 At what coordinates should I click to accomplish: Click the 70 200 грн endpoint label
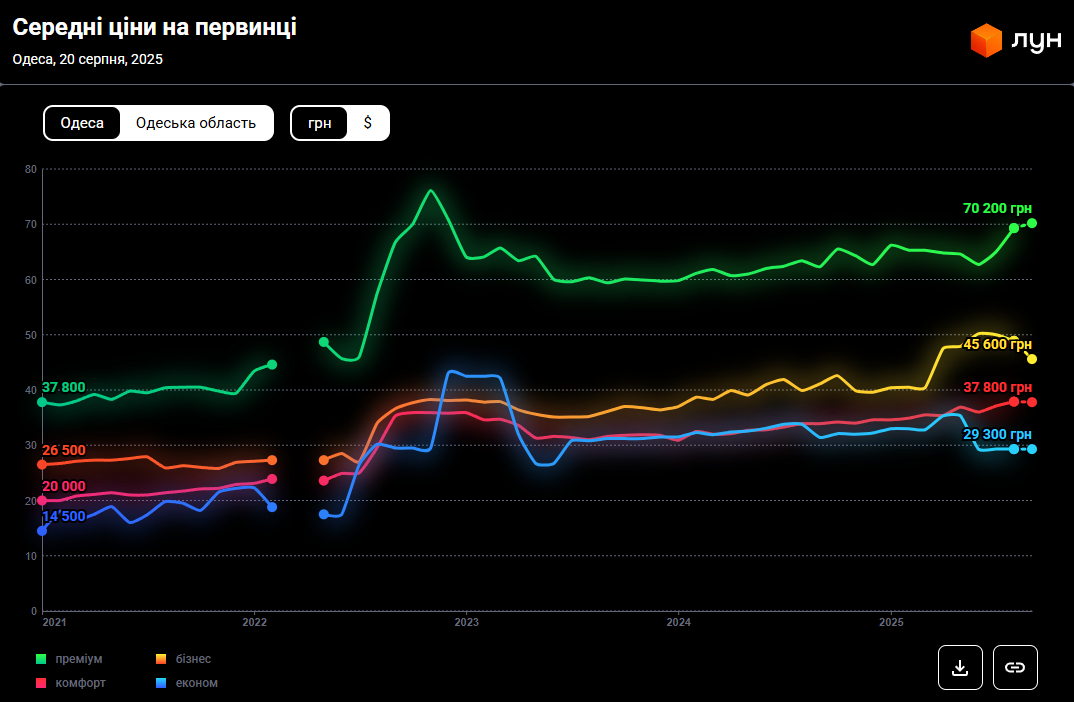pos(996,208)
